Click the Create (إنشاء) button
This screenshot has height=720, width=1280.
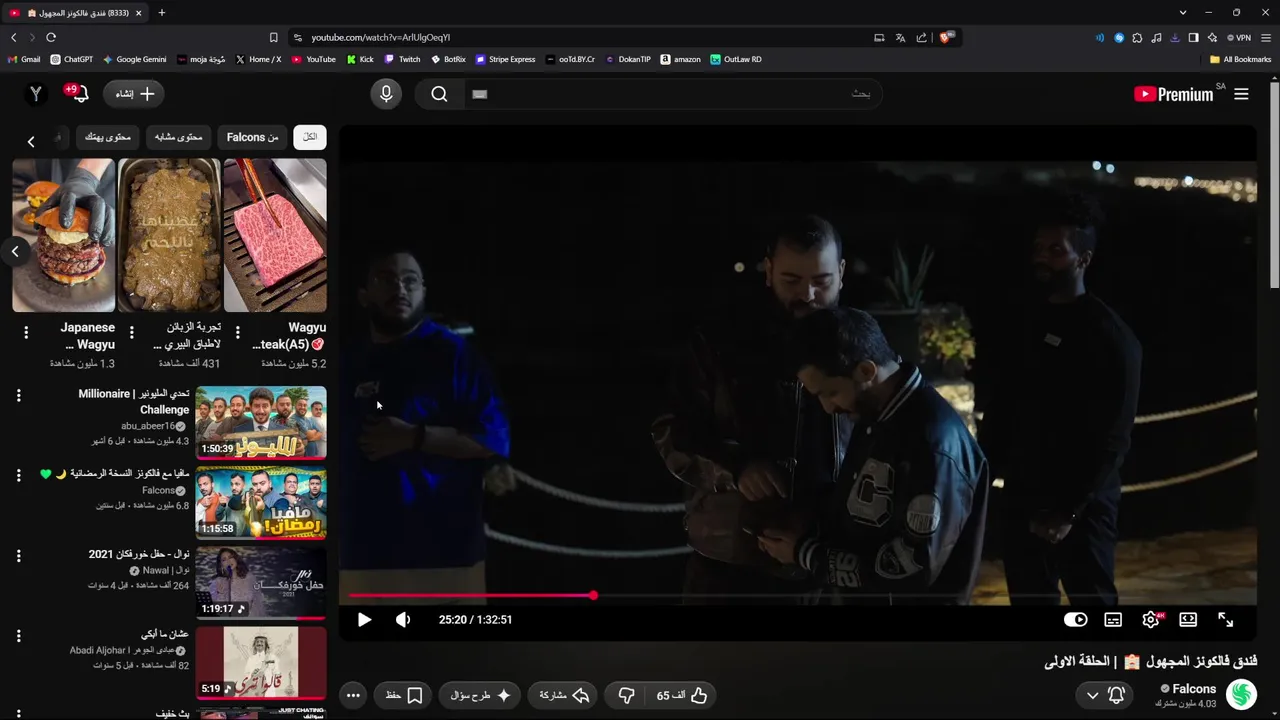pyautogui.click(x=134, y=94)
